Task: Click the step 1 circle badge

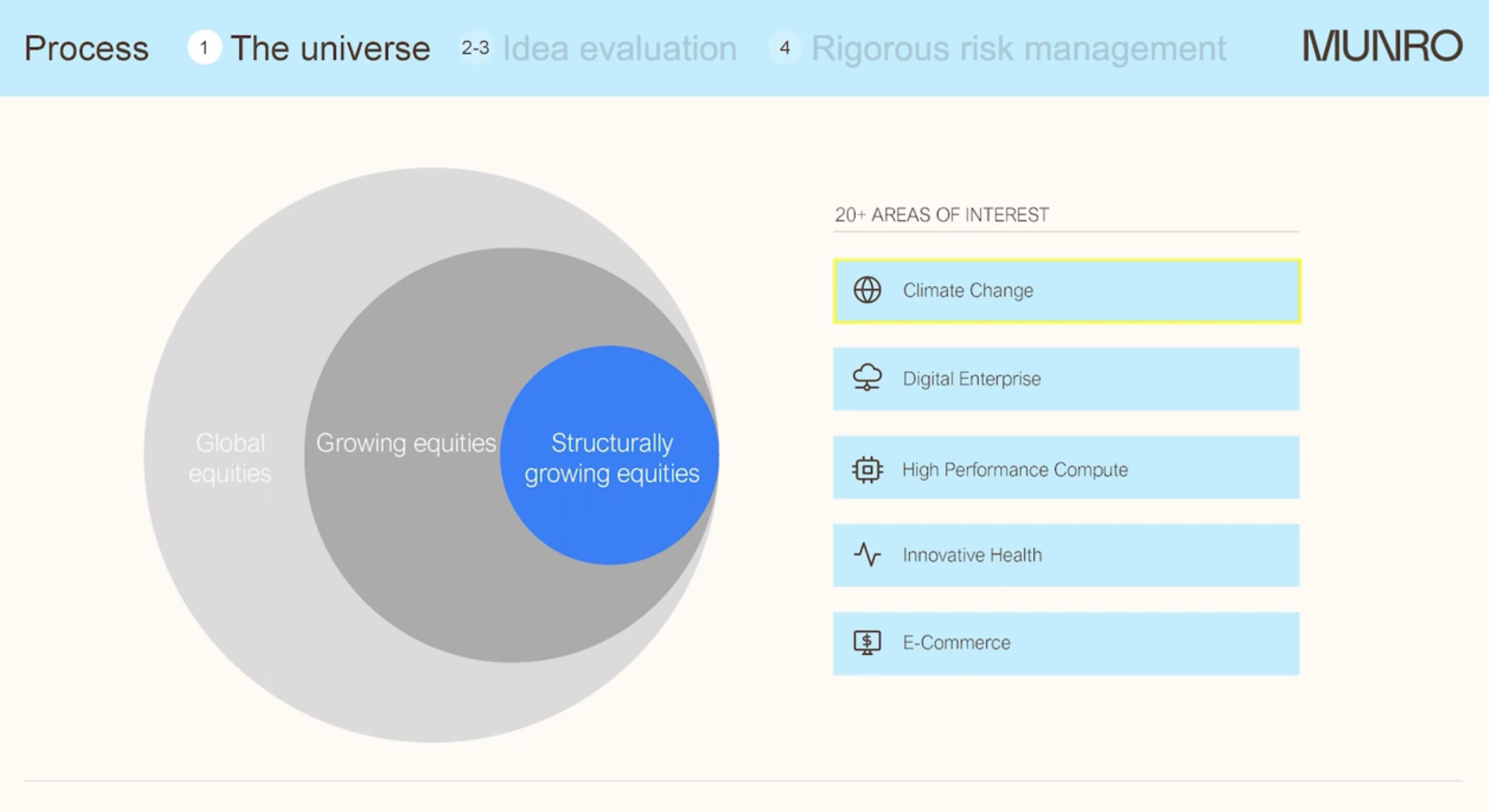Action: 204,48
